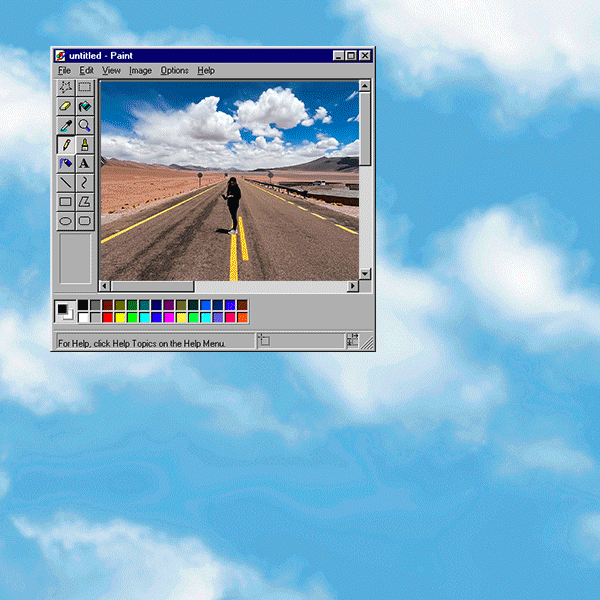Minimize the Paint window
The height and width of the screenshot is (600, 600).
338,56
